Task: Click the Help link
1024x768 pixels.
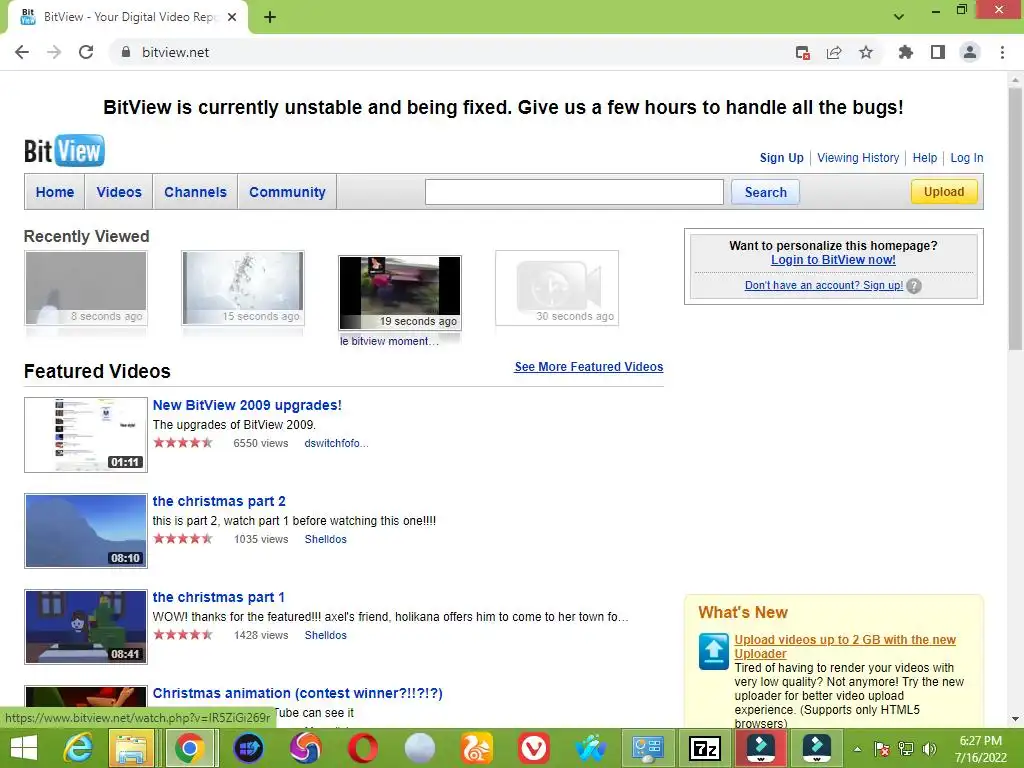Action: (x=925, y=158)
